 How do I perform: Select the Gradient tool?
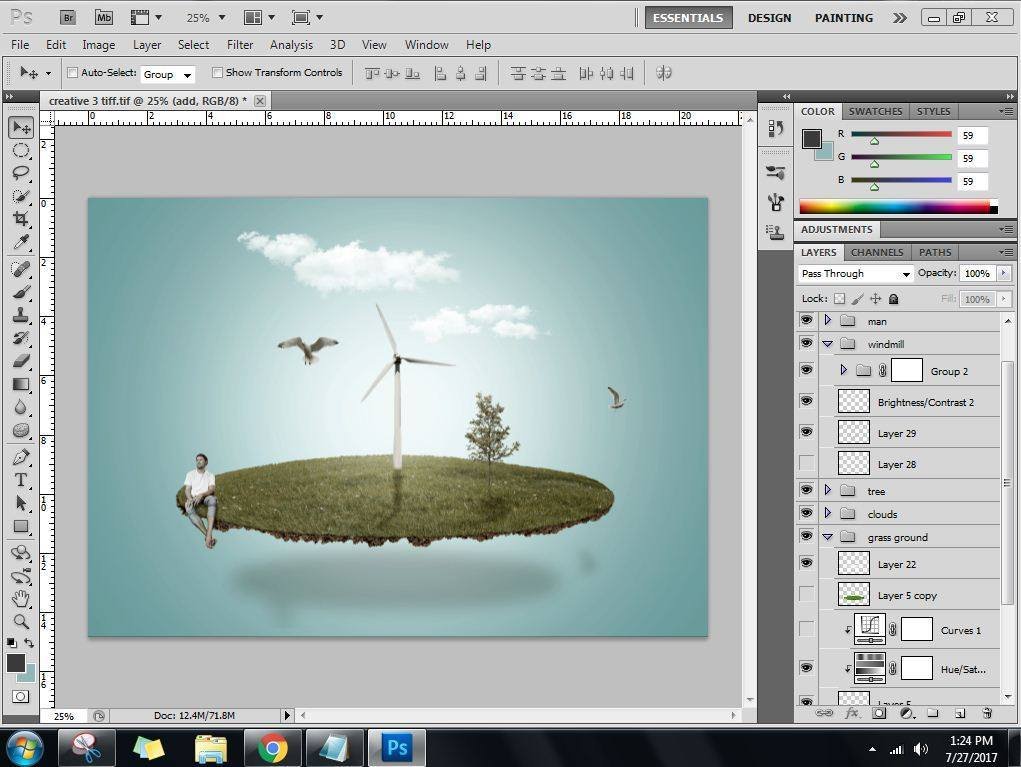pos(21,384)
